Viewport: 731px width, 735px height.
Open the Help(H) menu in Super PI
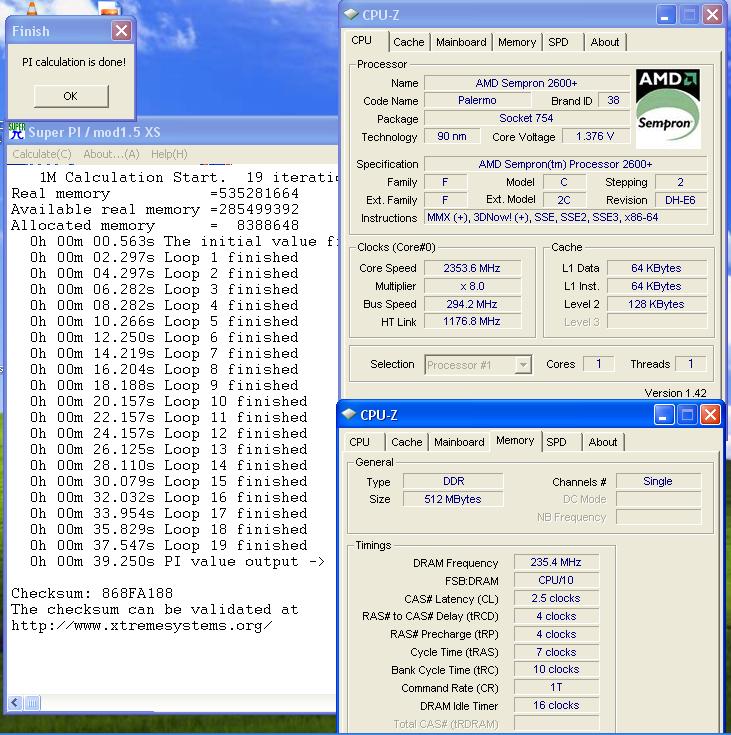169,154
